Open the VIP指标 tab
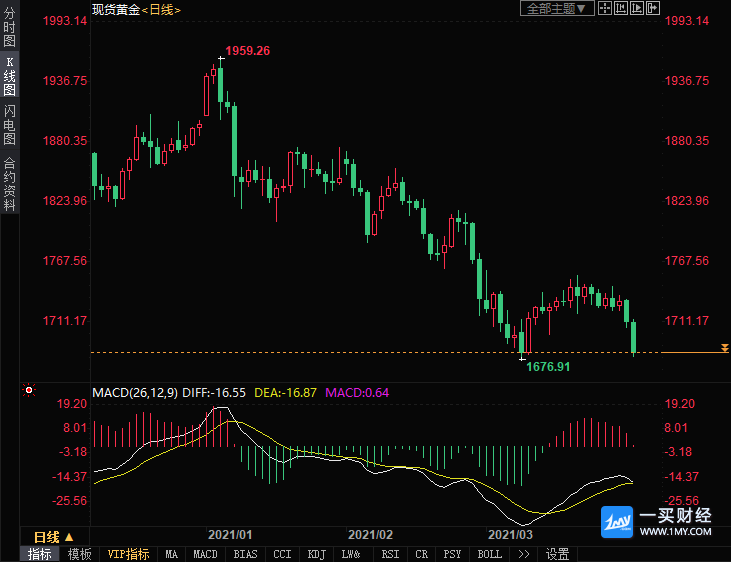 pyautogui.click(x=128, y=554)
